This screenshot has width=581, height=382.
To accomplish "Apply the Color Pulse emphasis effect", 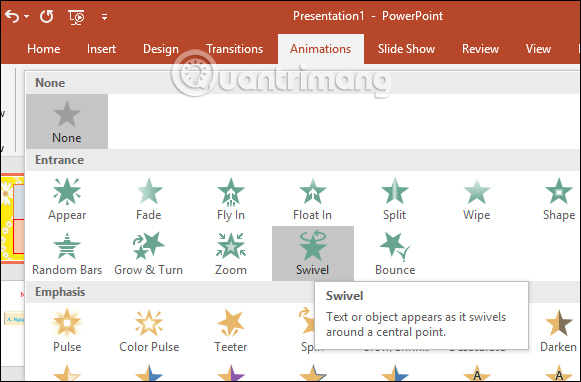I will 149,330.
